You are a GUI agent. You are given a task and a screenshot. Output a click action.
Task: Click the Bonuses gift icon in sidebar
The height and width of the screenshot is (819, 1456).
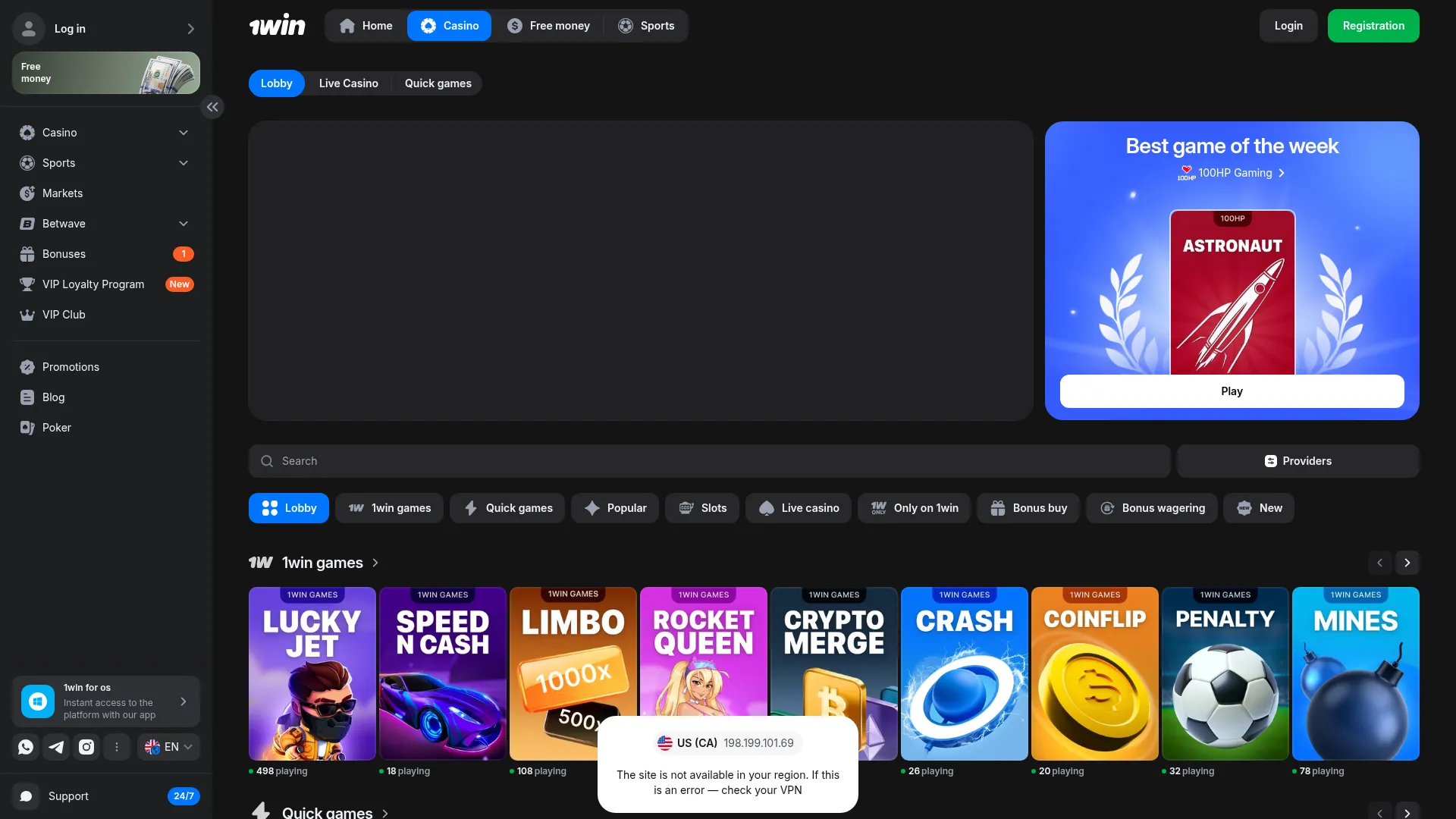point(27,254)
